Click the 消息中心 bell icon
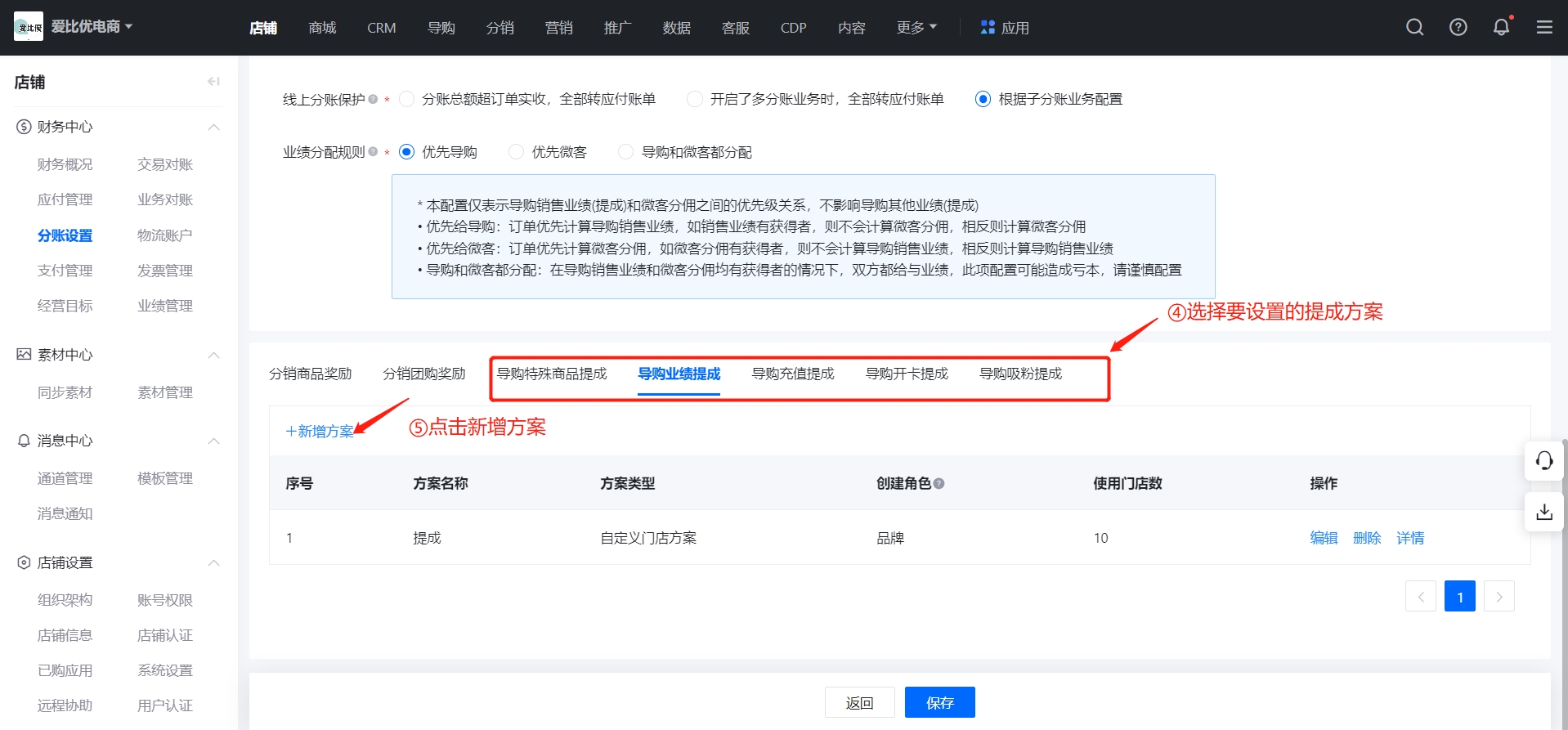Viewport: 1568px width, 730px height. coord(24,441)
